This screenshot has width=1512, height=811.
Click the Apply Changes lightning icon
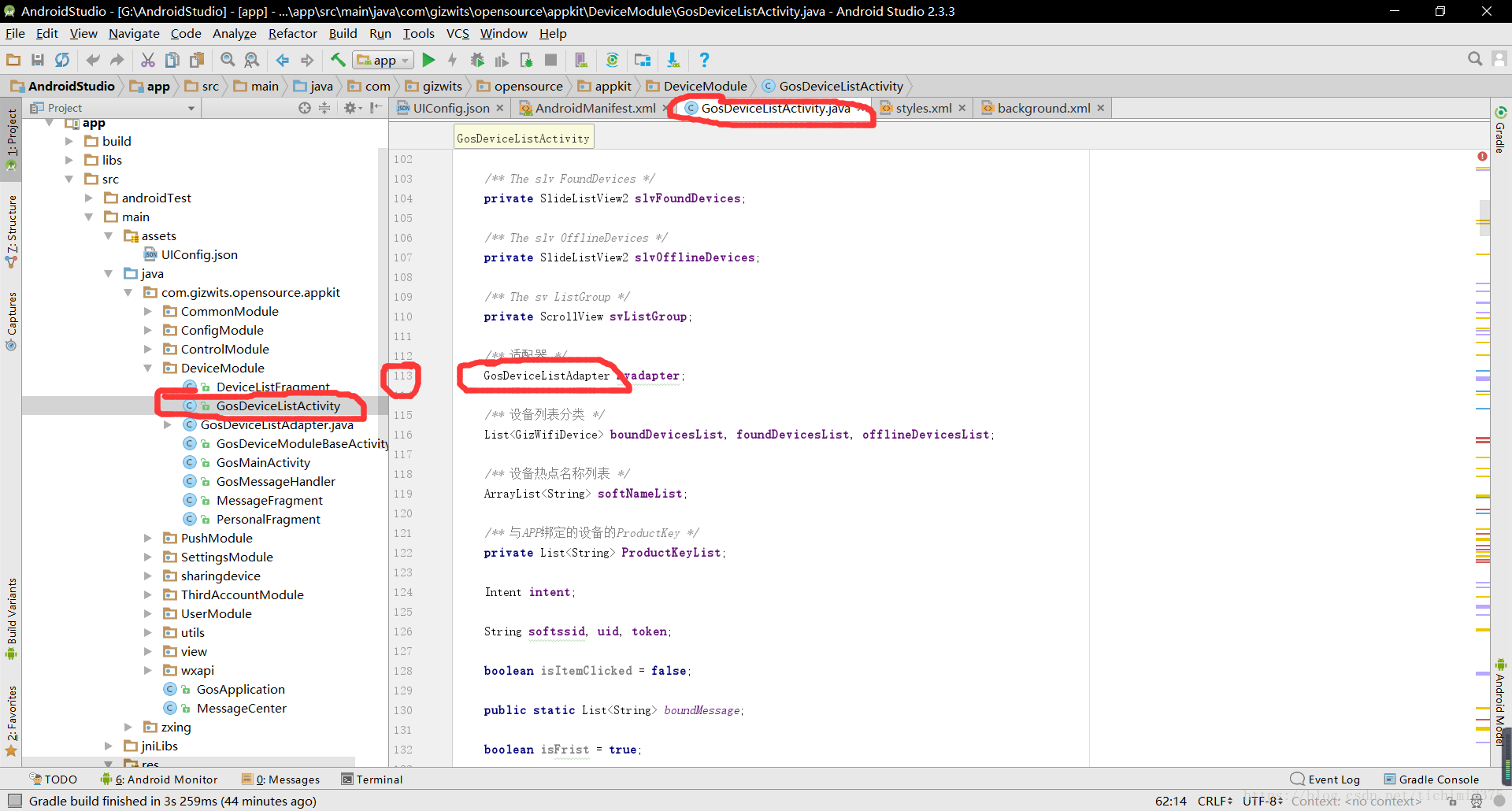coord(453,60)
